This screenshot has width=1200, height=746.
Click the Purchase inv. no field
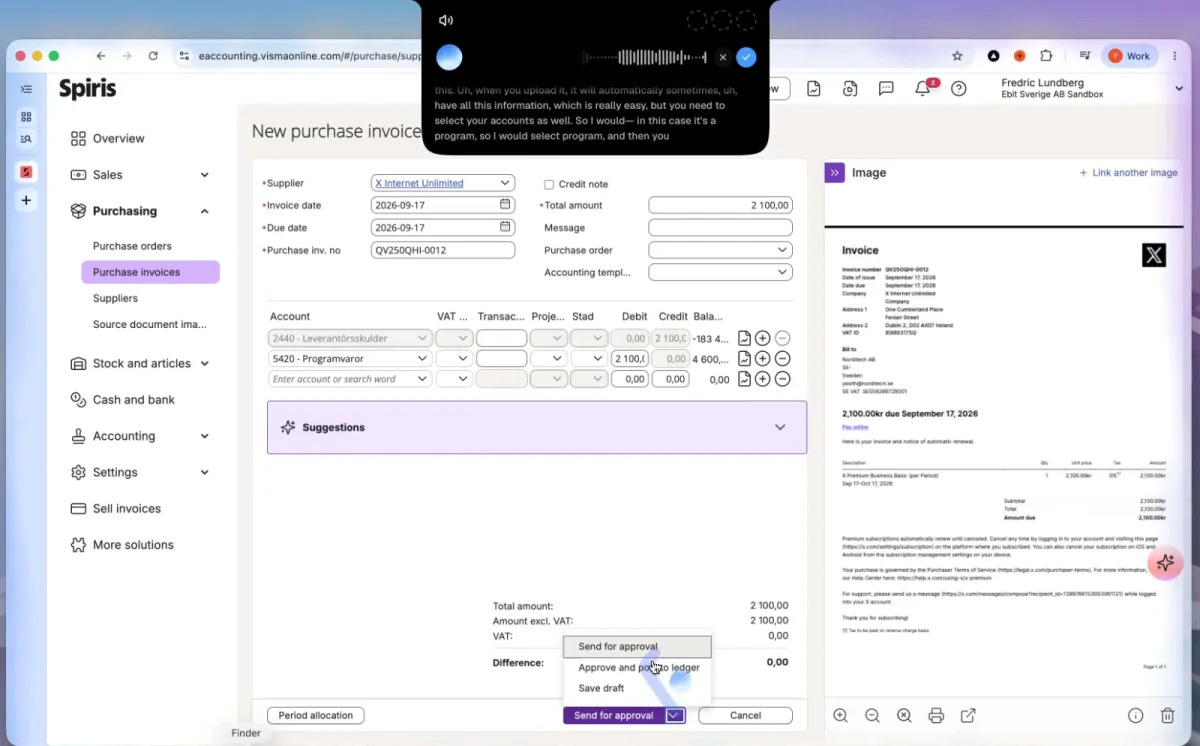pos(443,250)
